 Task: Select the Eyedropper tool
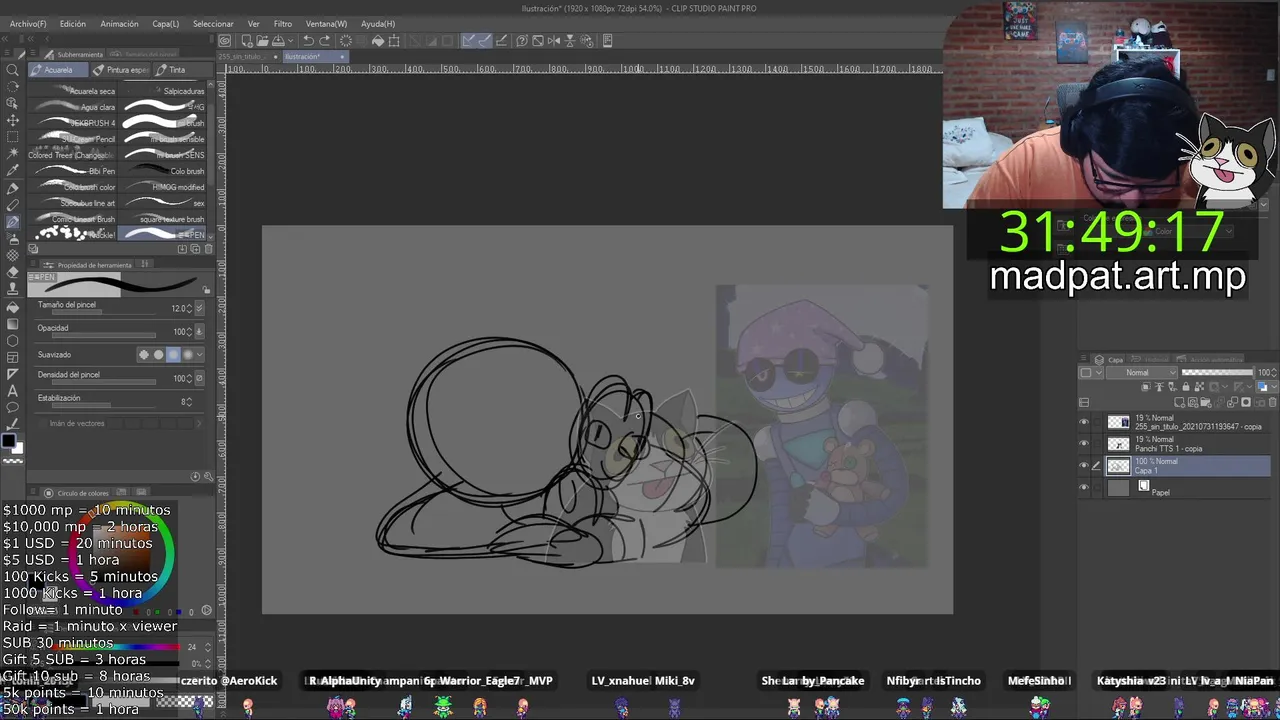(x=13, y=168)
